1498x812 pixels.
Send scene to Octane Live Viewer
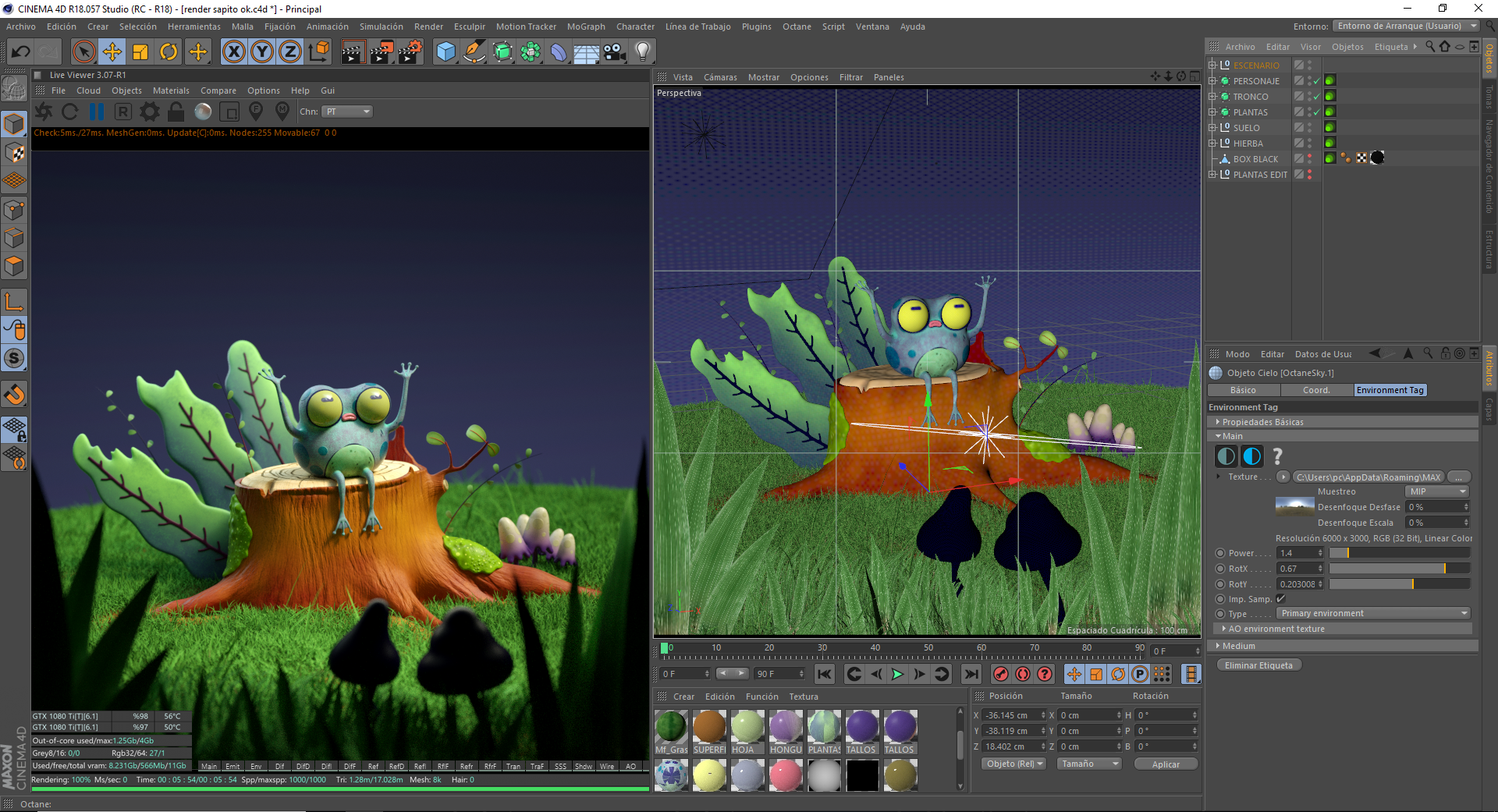(44, 112)
